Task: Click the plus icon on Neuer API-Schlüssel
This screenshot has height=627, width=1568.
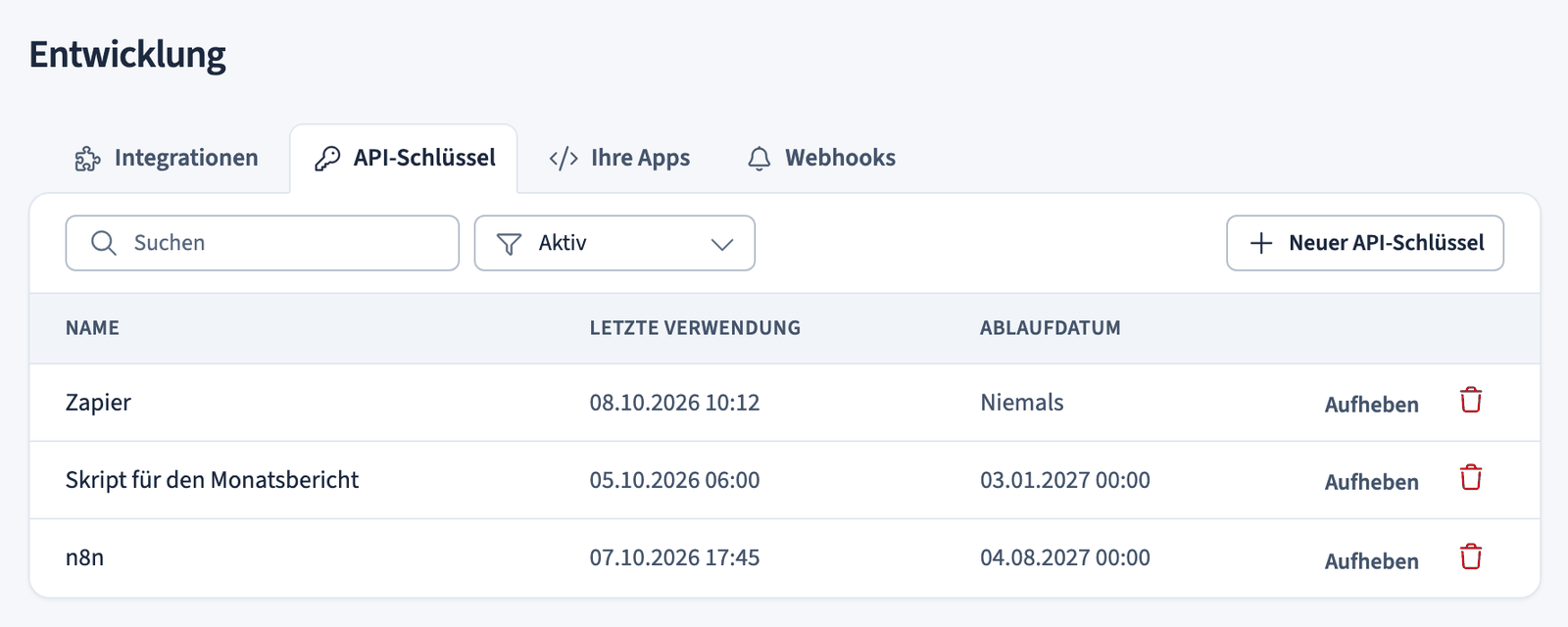Action: pos(1262,243)
